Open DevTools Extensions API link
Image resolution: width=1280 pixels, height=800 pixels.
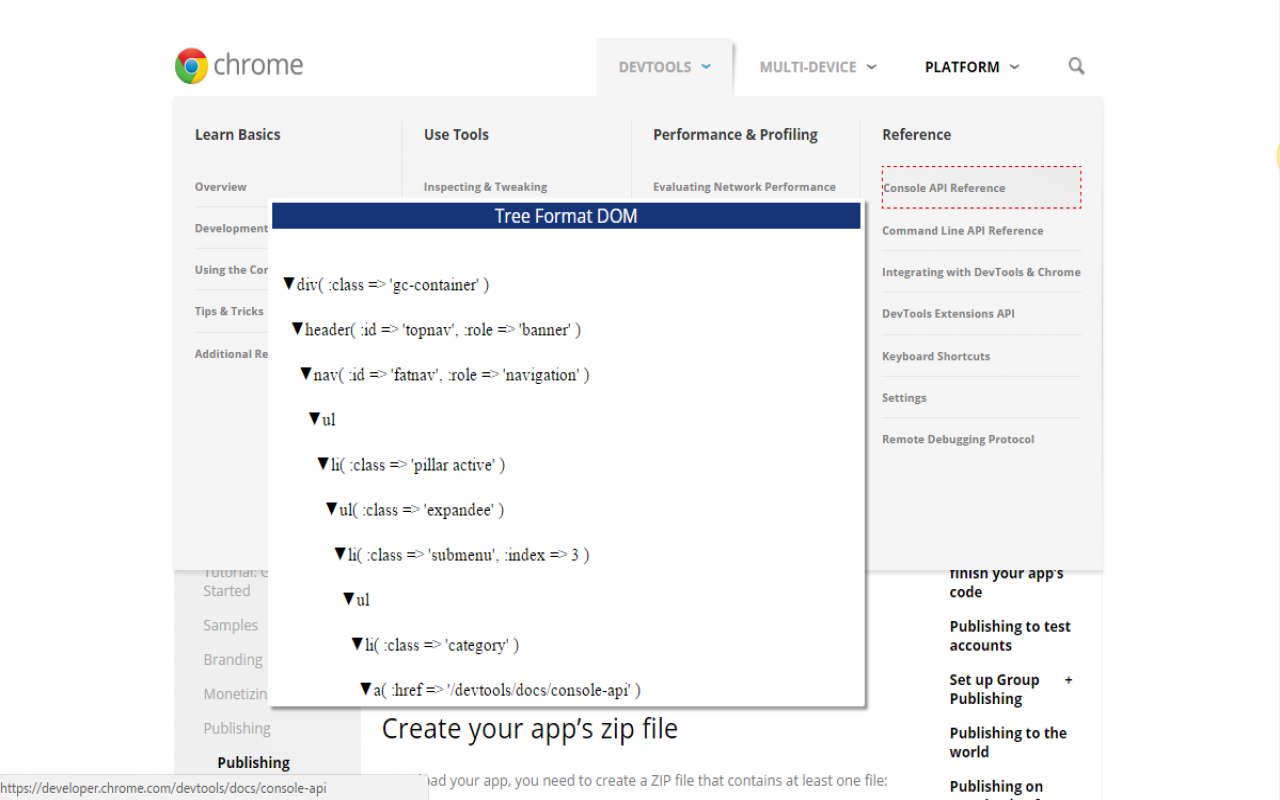pyautogui.click(x=948, y=314)
